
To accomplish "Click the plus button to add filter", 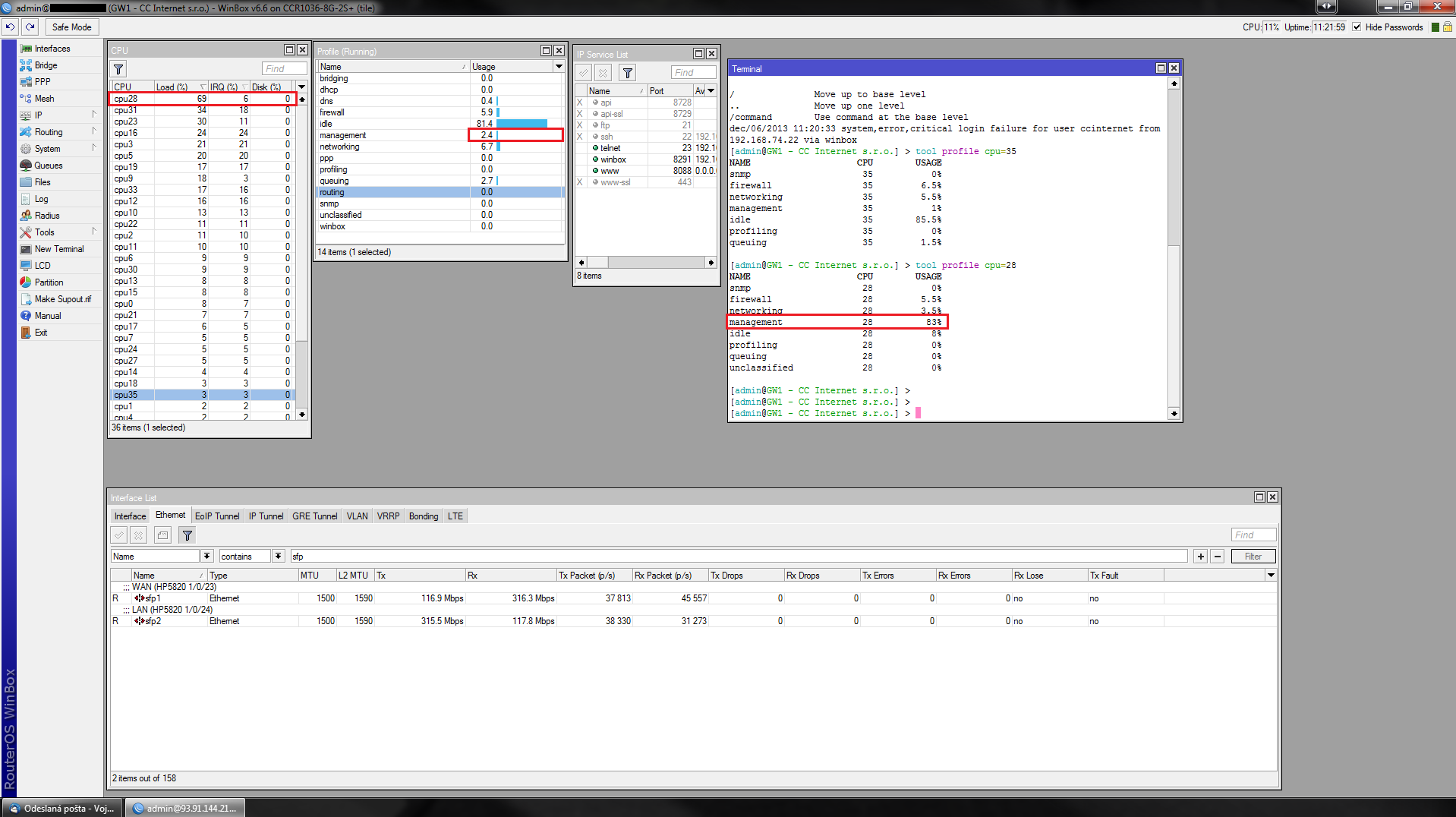I will click(1200, 557).
